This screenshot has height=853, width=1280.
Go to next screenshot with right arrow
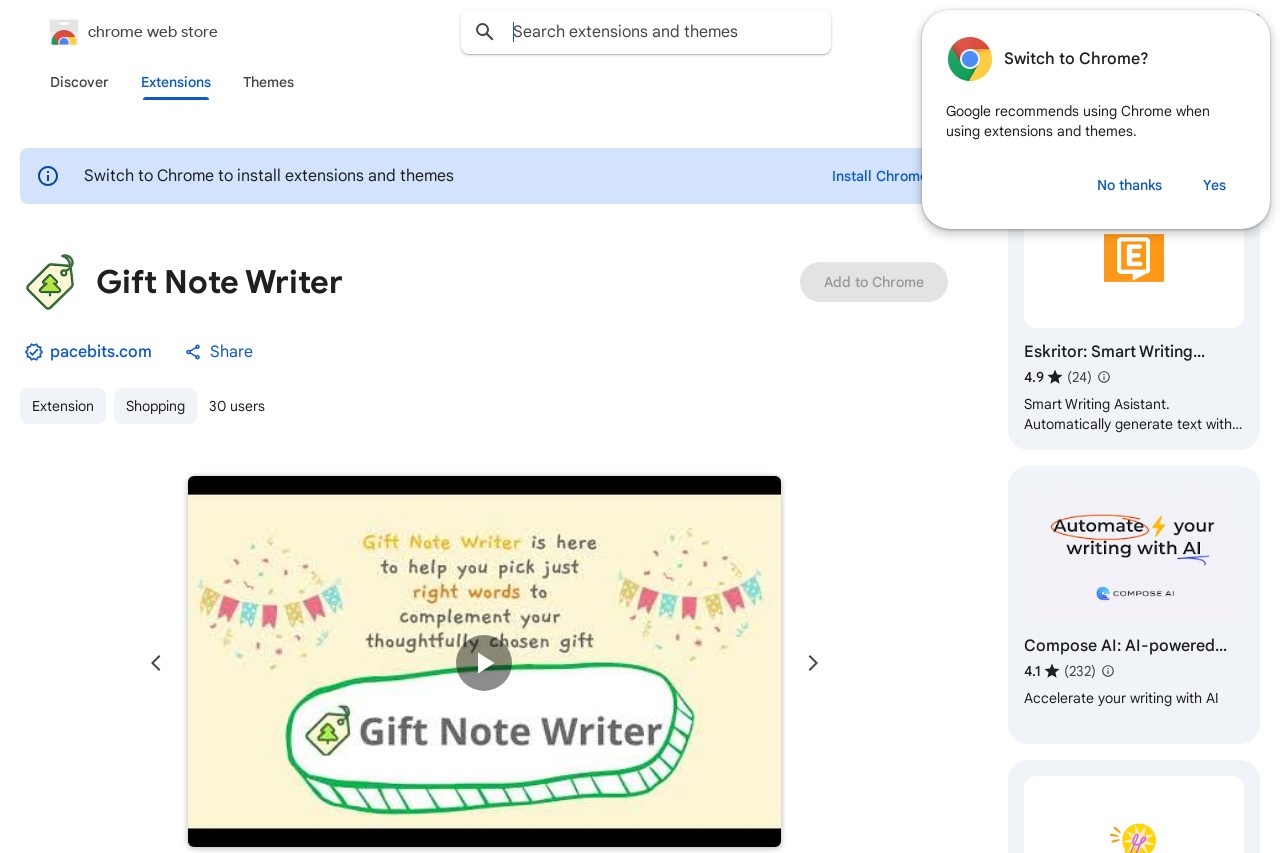pyautogui.click(x=813, y=663)
